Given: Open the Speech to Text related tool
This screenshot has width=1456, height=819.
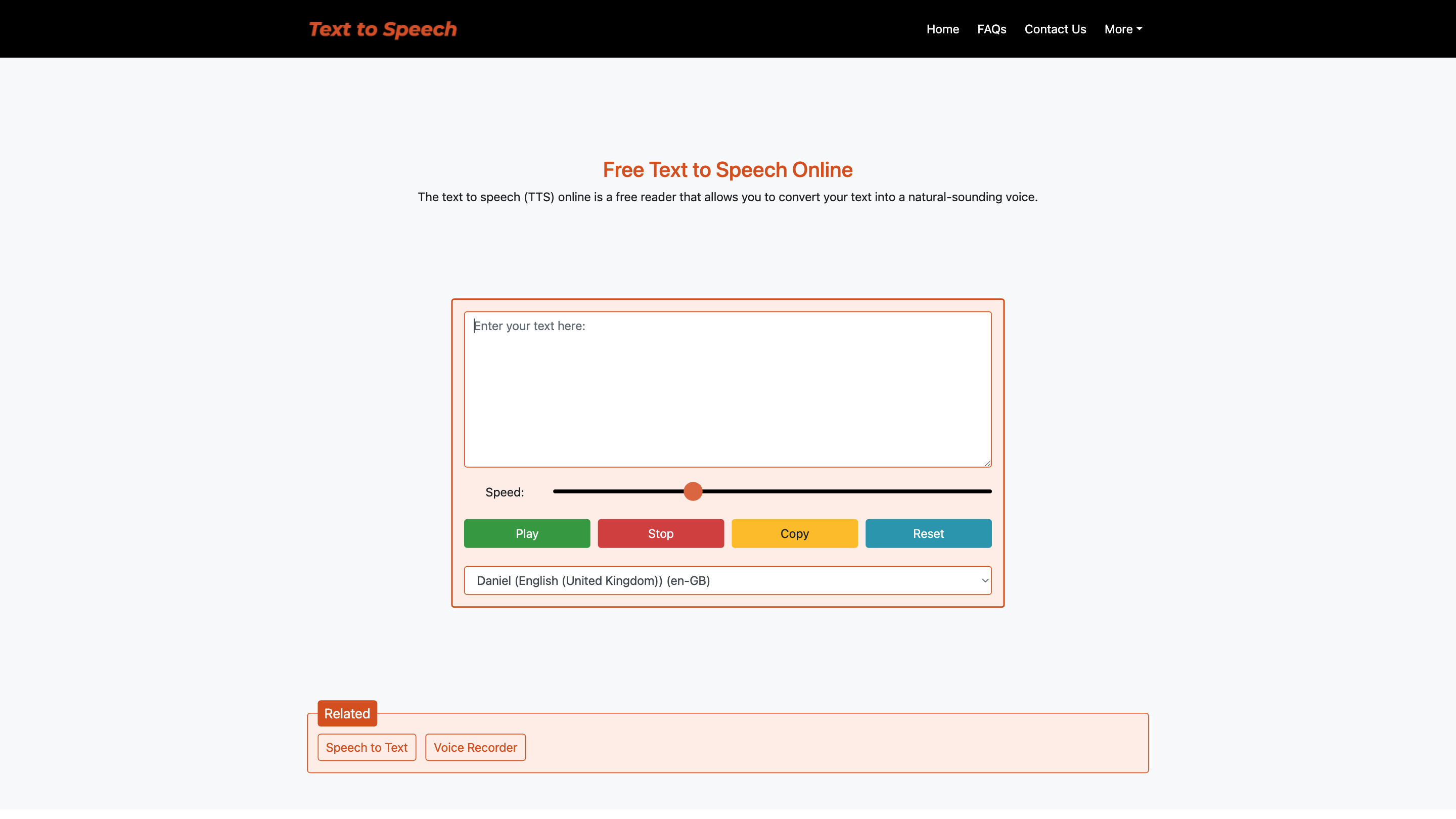Looking at the screenshot, I should (366, 747).
